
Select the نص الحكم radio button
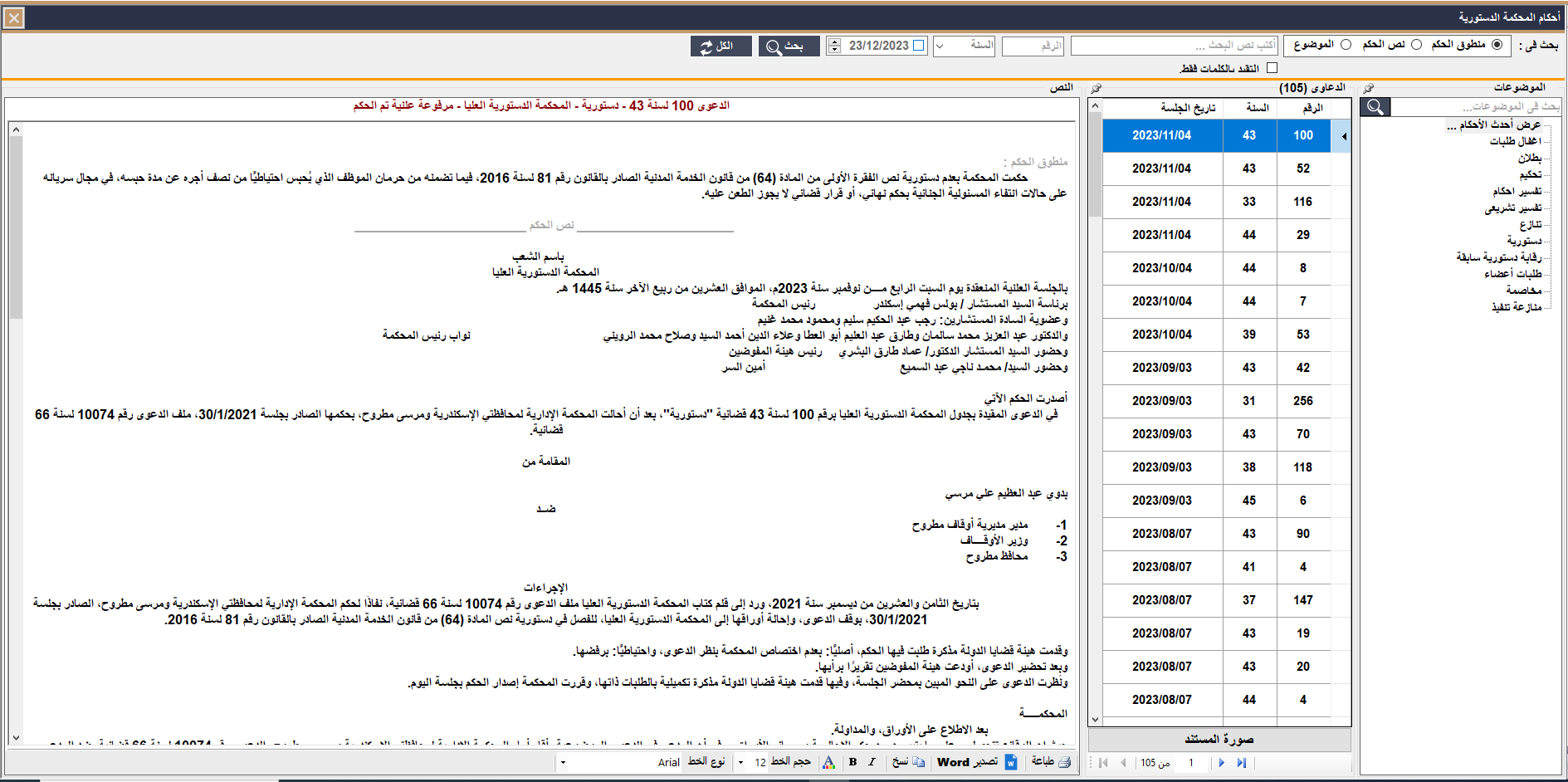click(1416, 45)
